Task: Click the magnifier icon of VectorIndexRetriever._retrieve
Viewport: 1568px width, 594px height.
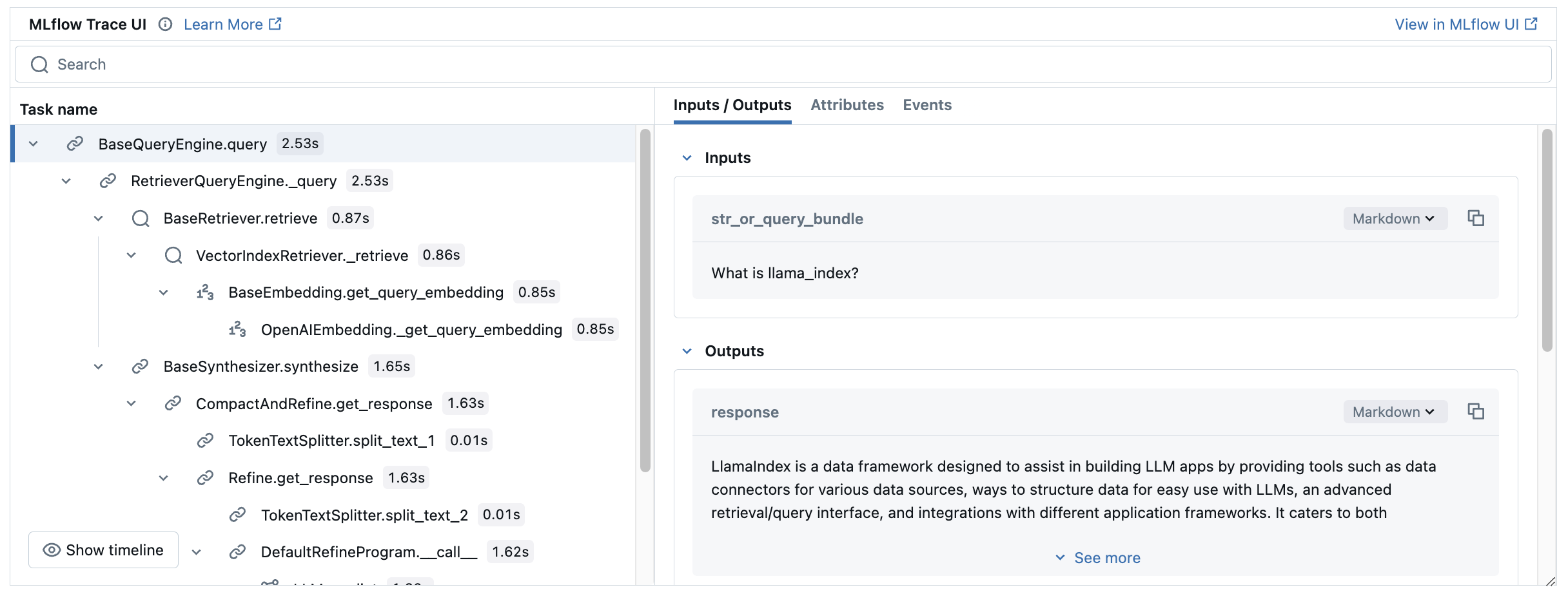Action: 173,256
